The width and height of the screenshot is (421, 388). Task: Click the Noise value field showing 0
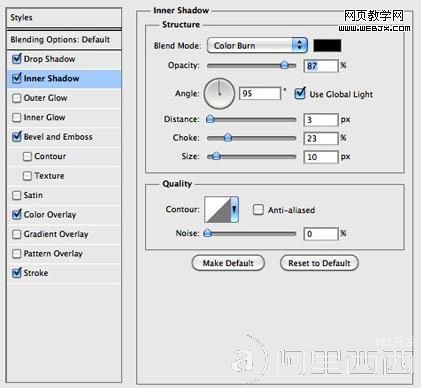[x=321, y=234]
